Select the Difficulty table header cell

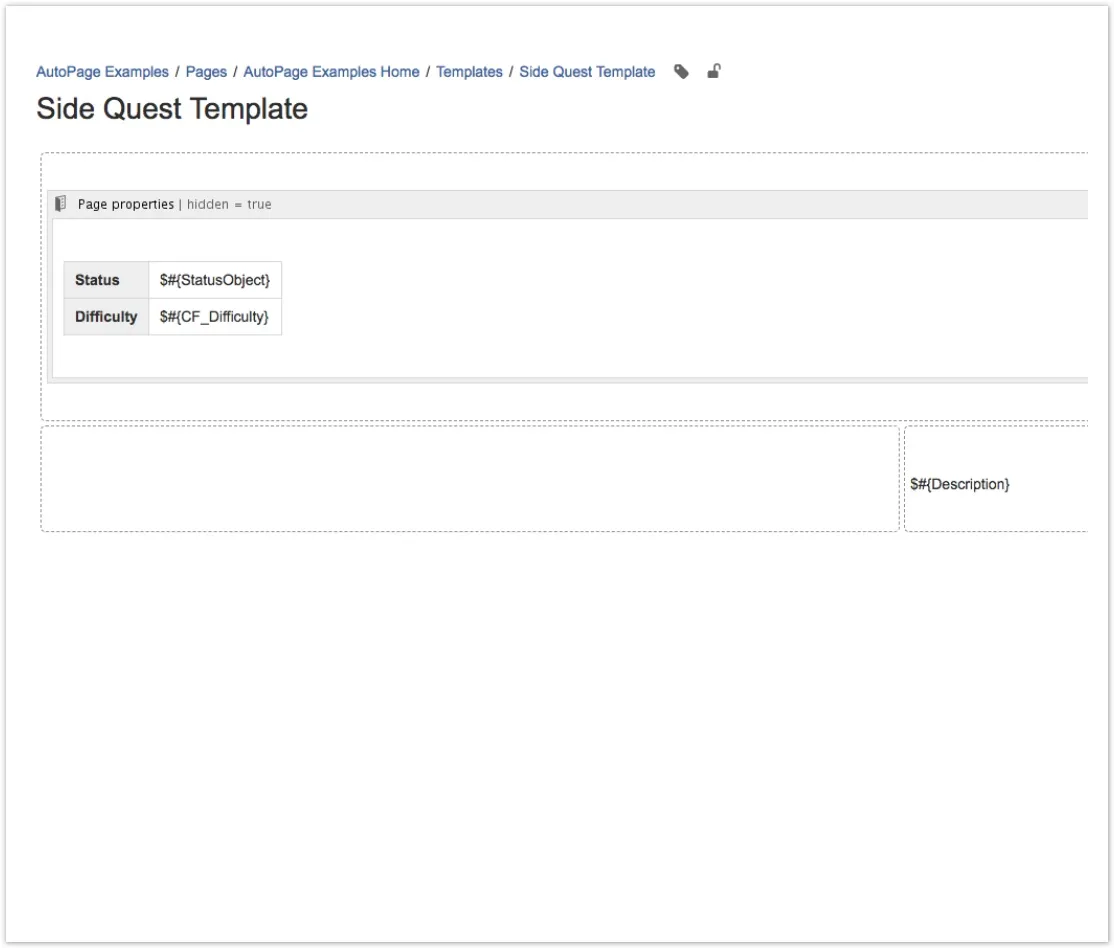[x=106, y=317]
